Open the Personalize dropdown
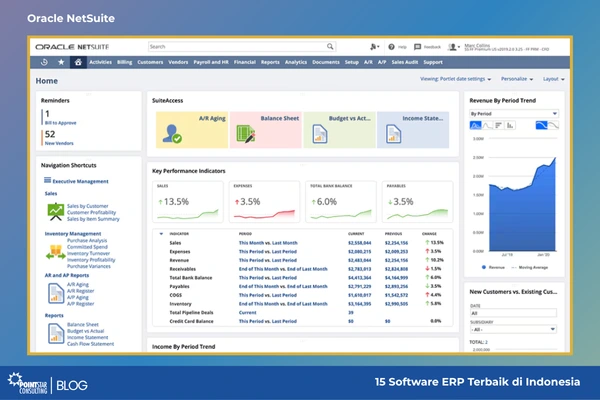The width and height of the screenshot is (600, 400). tap(517, 79)
